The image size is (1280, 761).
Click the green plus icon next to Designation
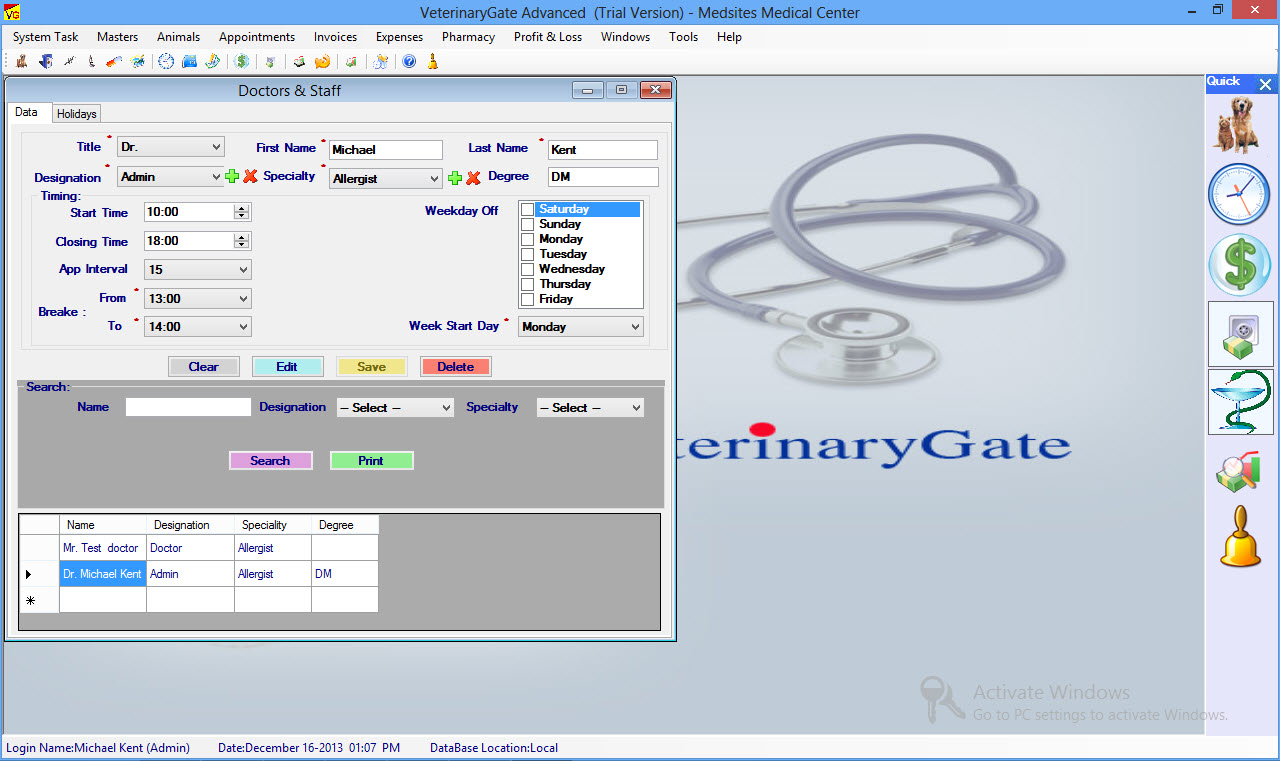[x=232, y=177]
